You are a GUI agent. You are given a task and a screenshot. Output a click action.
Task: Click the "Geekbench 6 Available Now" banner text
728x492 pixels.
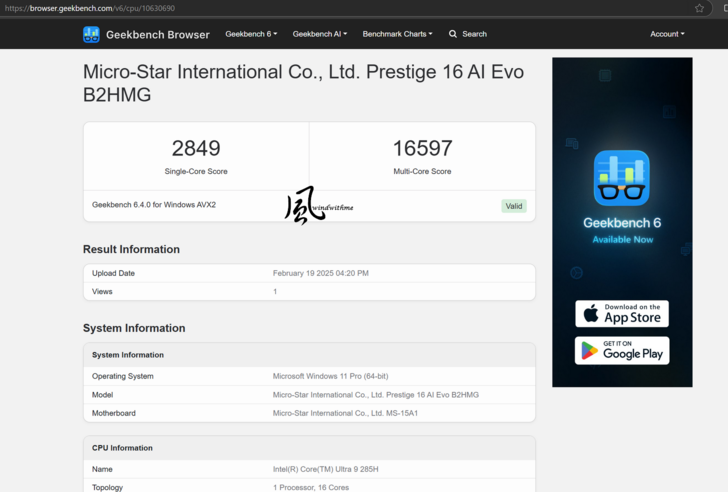click(622, 230)
